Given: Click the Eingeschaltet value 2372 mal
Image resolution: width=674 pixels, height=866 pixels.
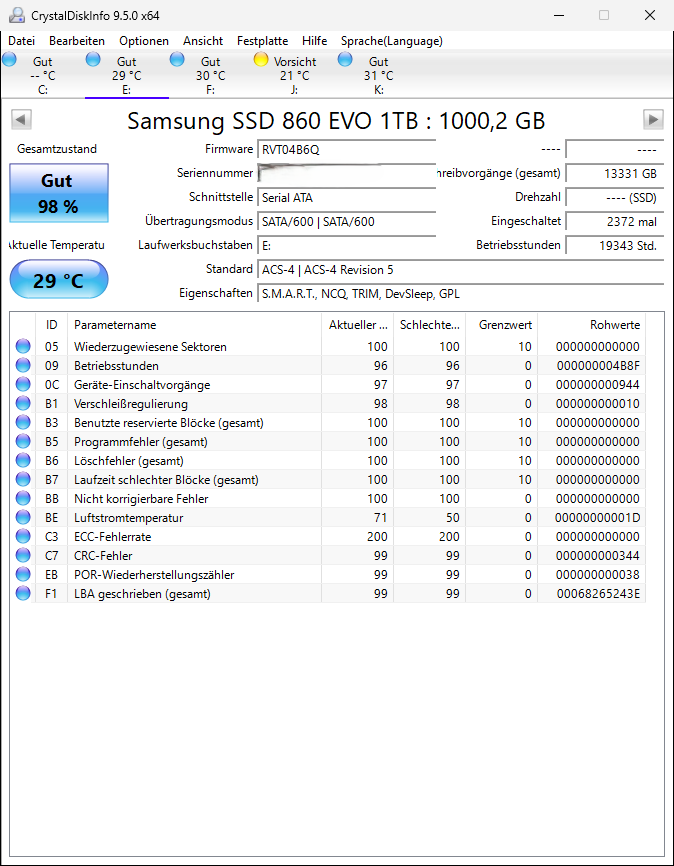Looking at the screenshot, I should pyautogui.click(x=615, y=221).
